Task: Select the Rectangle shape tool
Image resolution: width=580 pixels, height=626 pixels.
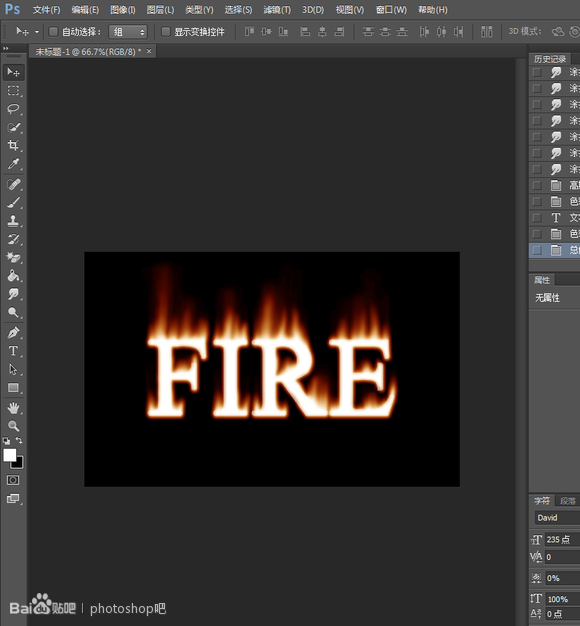Action: 13,388
